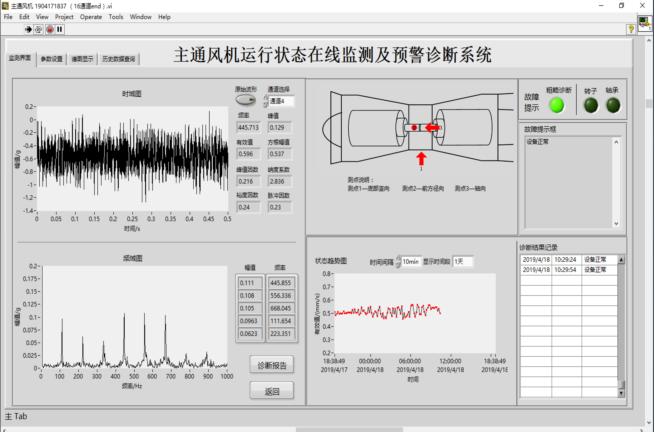
Task: Click the green 粗糙诊断 indicator light
Action: [x=558, y=105]
